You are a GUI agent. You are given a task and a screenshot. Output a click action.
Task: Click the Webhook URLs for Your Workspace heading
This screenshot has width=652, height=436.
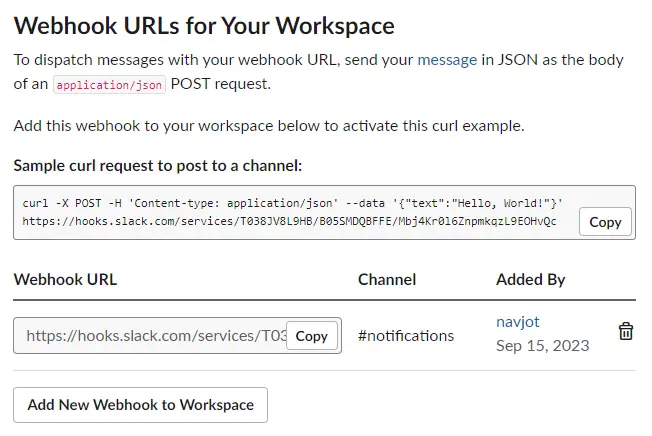[204, 25]
